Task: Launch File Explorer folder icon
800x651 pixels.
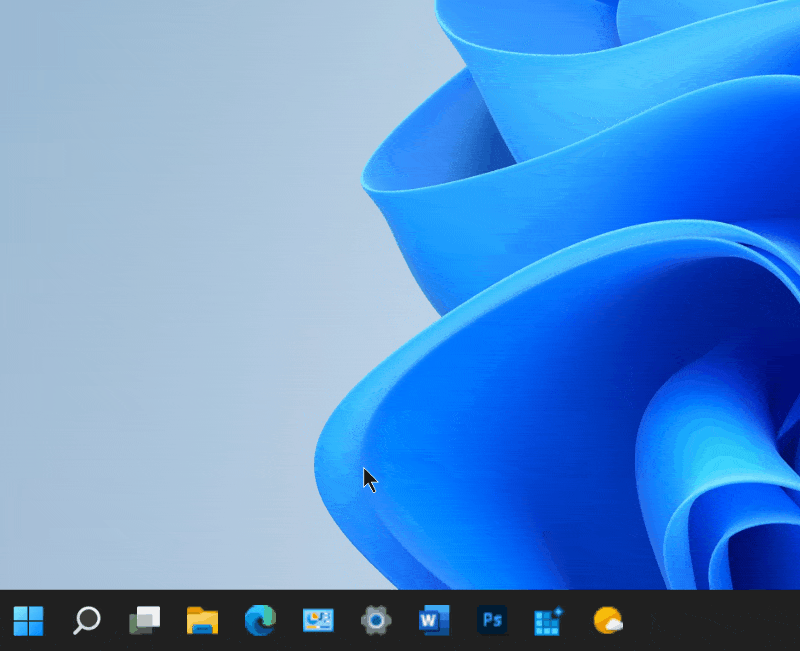Action: click(203, 620)
